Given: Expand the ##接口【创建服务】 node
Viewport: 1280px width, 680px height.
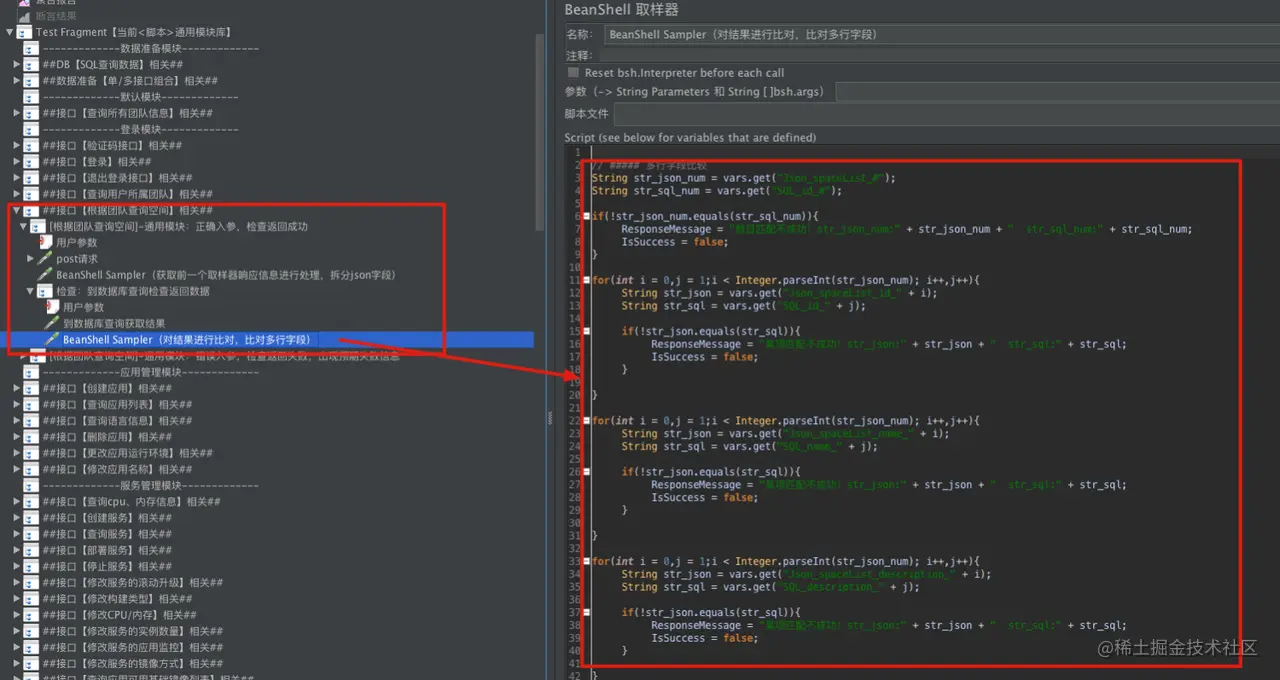Looking at the screenshot, I should tap(17, 518).
